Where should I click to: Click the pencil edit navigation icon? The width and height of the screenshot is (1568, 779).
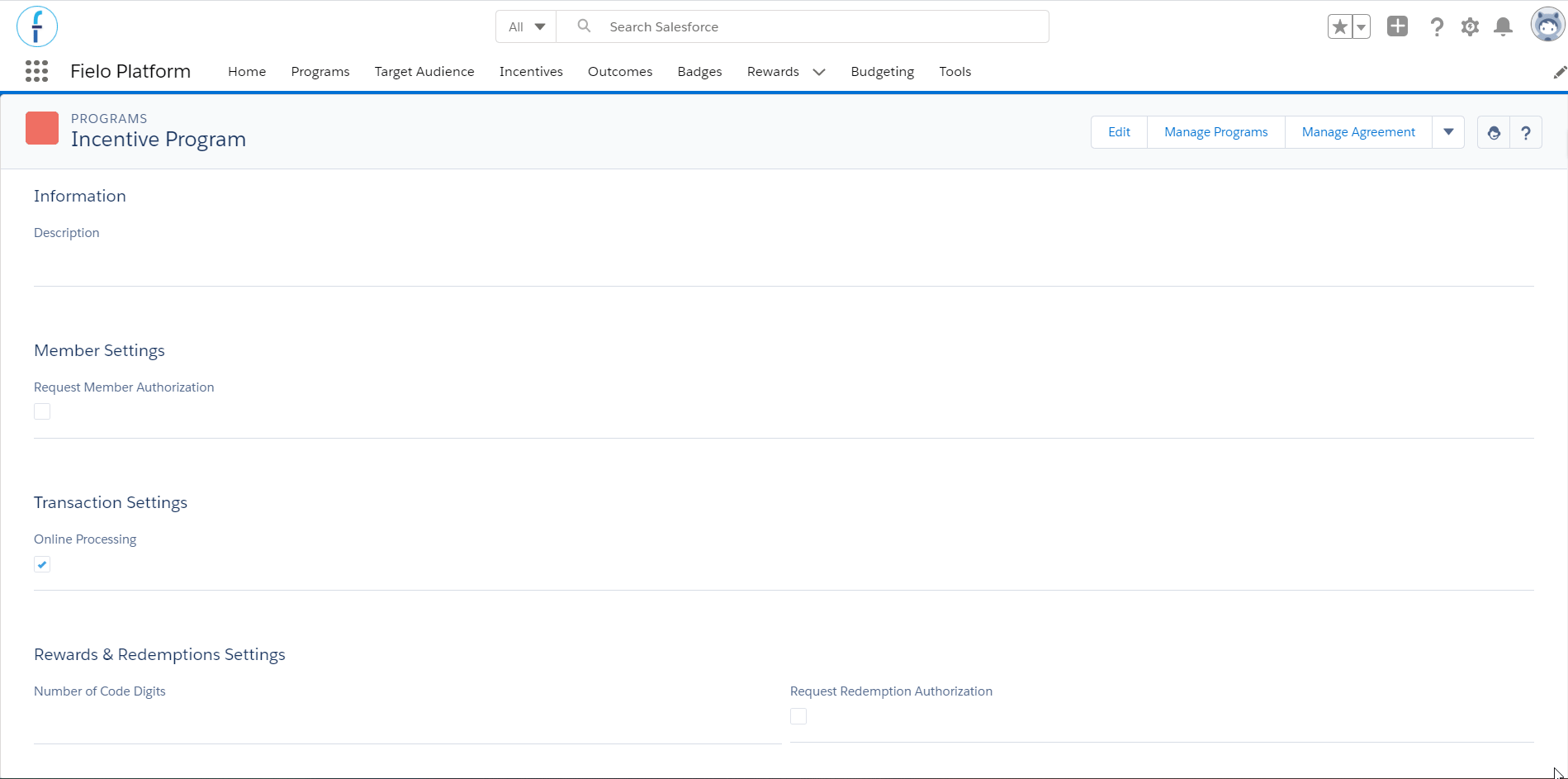pos(1559,73)
